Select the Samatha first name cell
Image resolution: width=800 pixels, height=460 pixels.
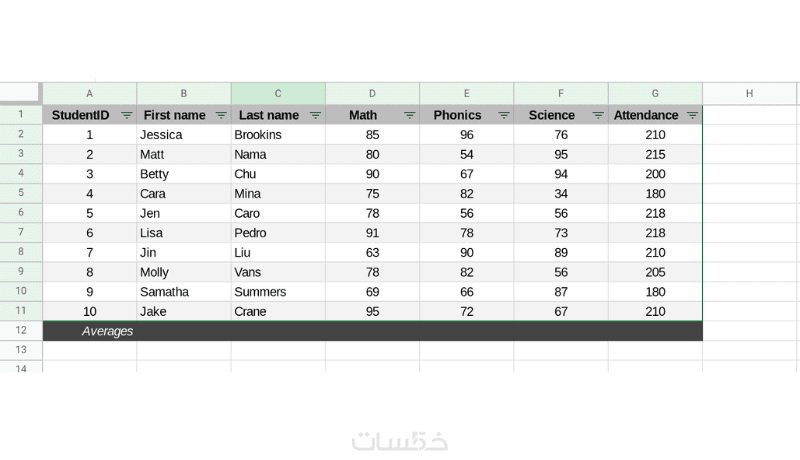(x=184, y=292)
